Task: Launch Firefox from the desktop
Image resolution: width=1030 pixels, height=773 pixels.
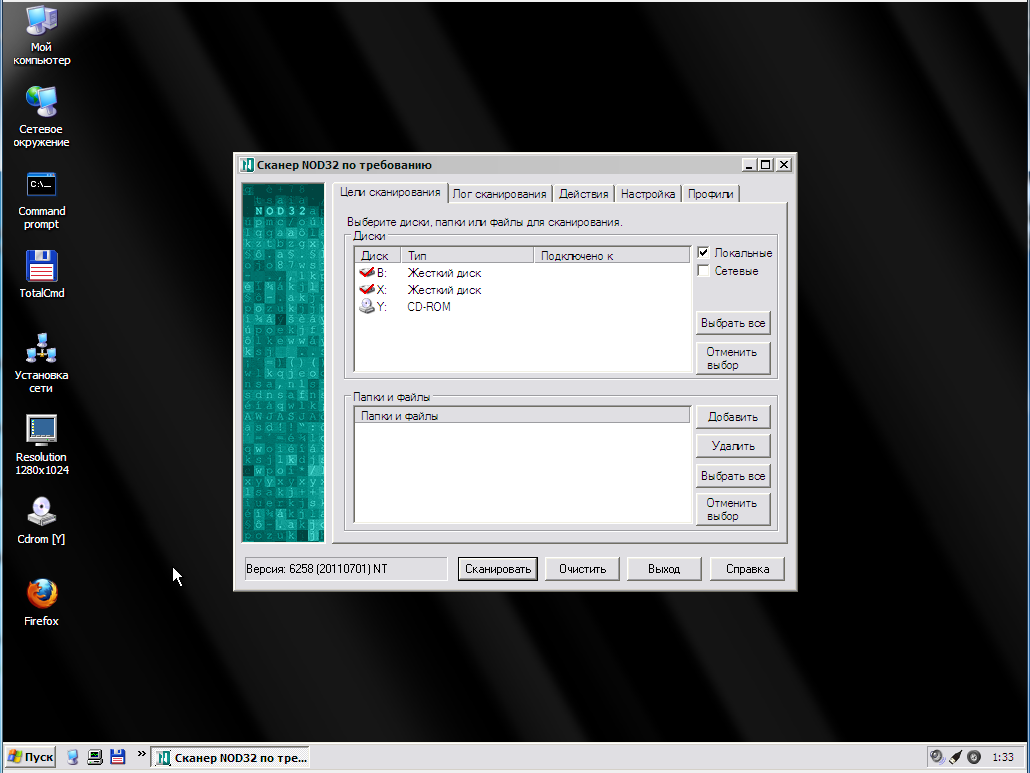Action: click(41, 594)
